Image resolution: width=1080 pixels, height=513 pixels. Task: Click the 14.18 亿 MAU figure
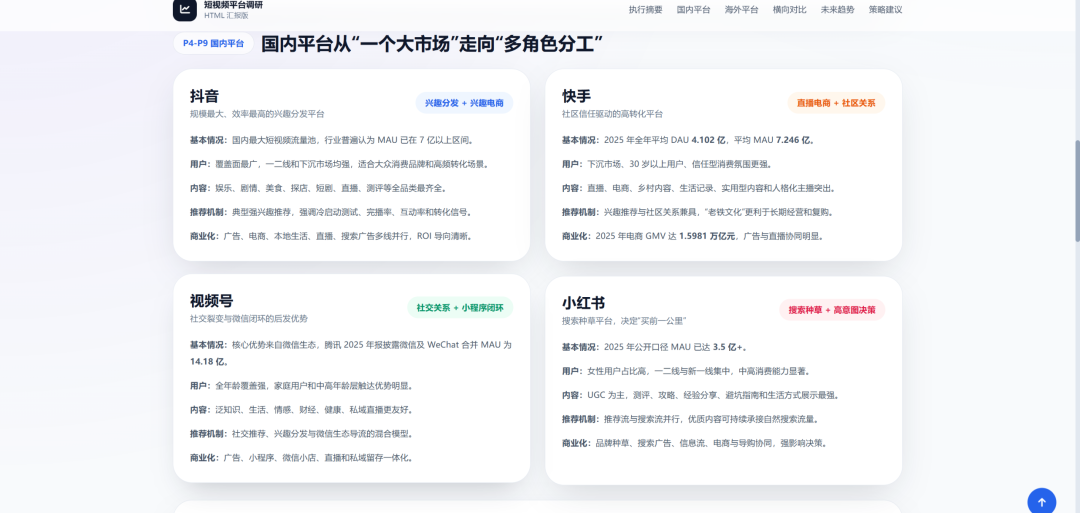click(x=205, y=361)
